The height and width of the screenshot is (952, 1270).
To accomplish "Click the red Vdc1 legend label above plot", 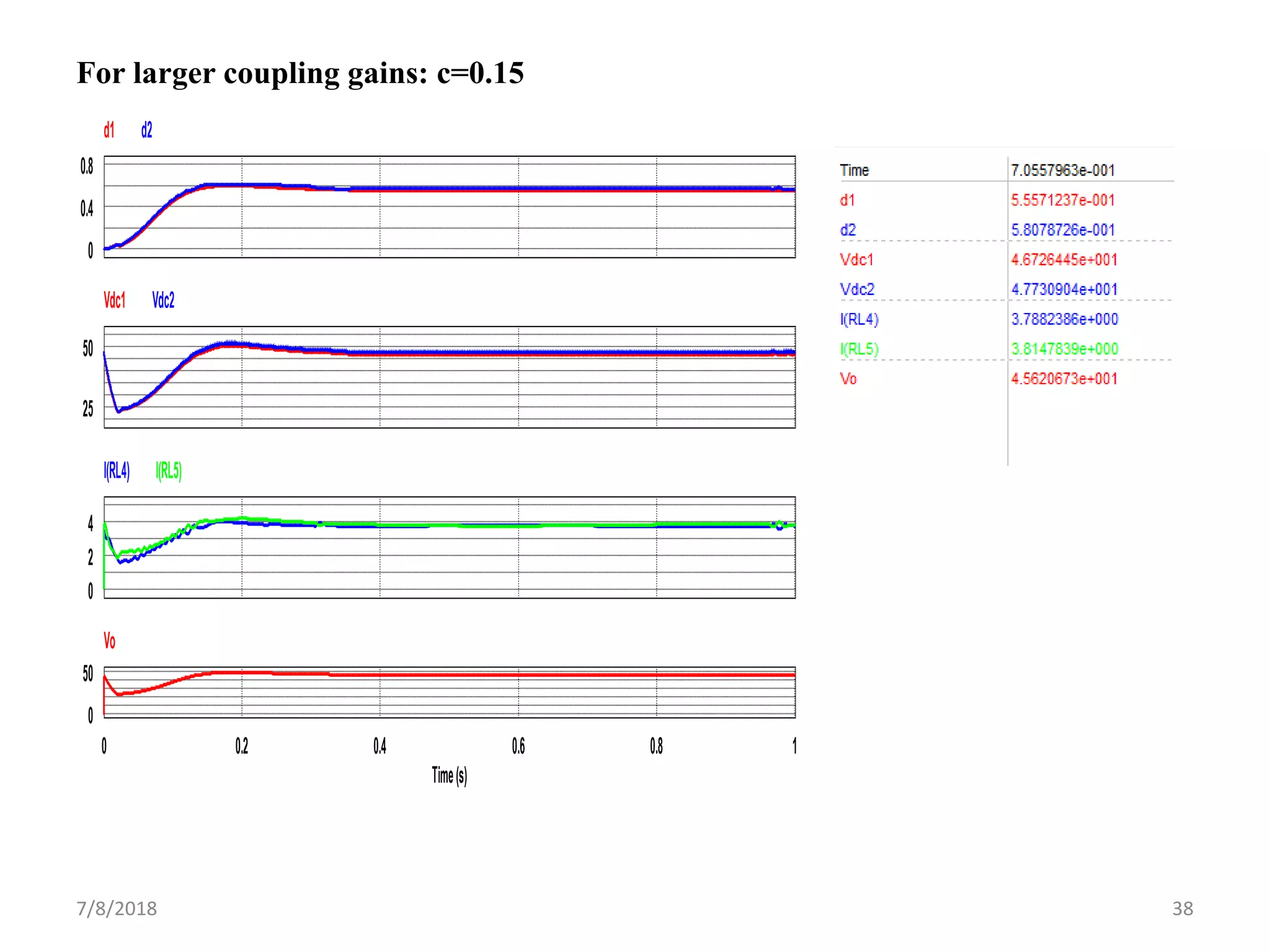I will click(x=115, y=300).
